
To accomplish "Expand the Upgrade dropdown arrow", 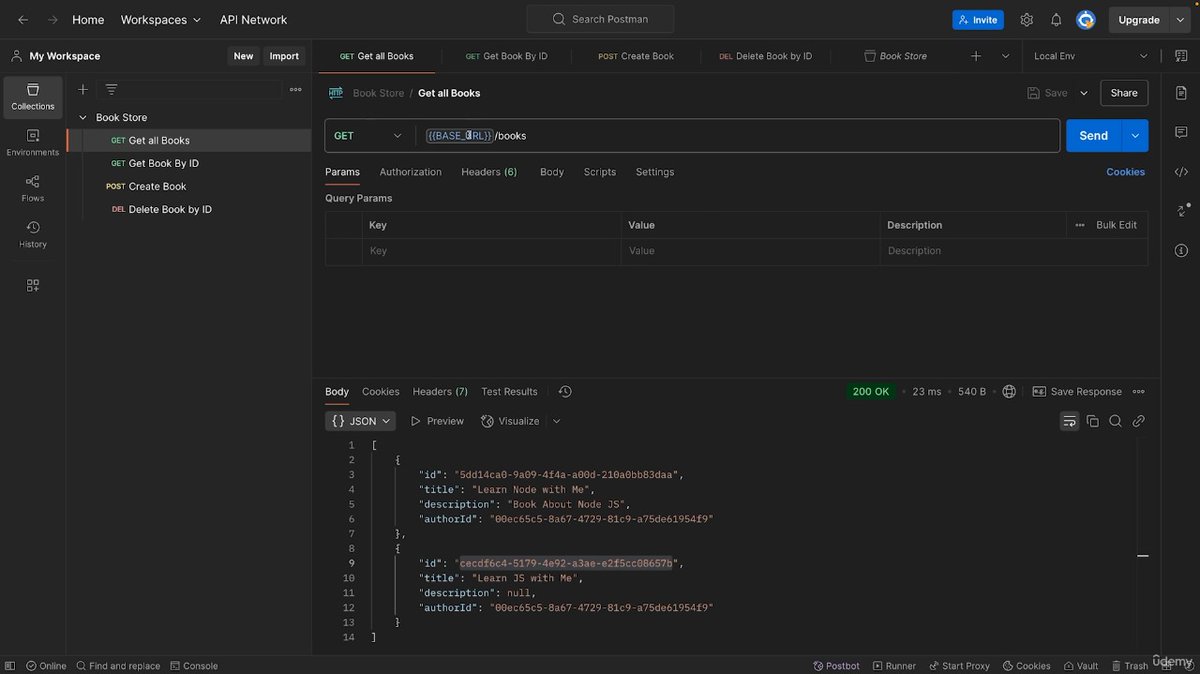I will (1181, 20).
